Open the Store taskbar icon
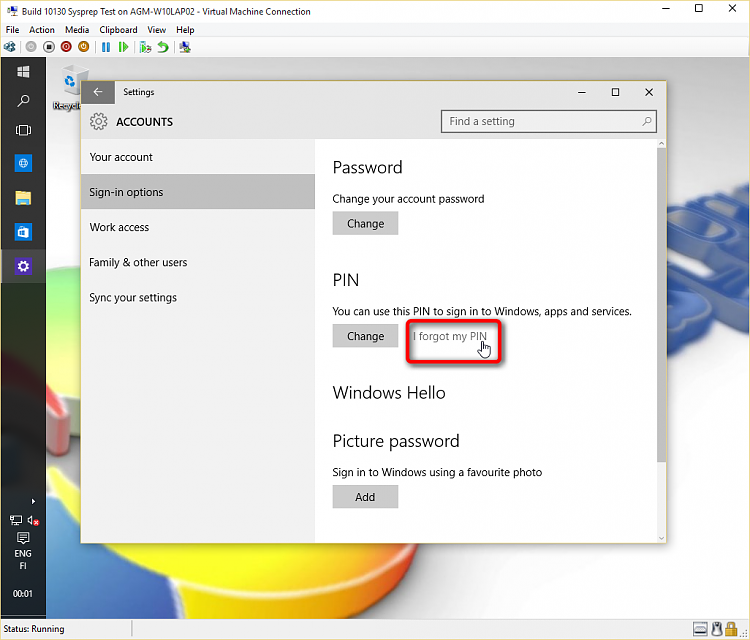Image resolution: width=750 pixels, height=640 pixels. pos(23,232)
